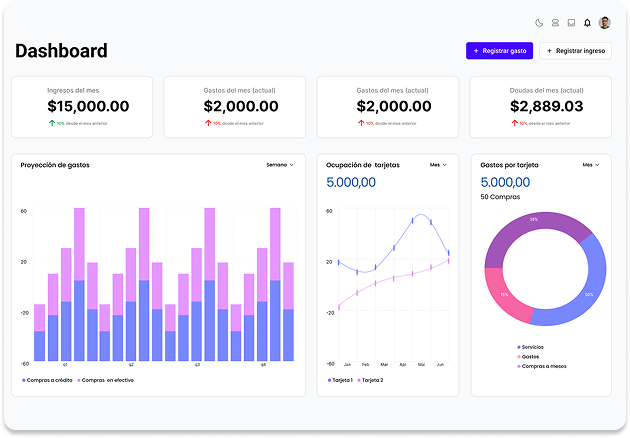Open the inbox tray icon
Screen dimensions: 630x438
[x=571, y=22]
